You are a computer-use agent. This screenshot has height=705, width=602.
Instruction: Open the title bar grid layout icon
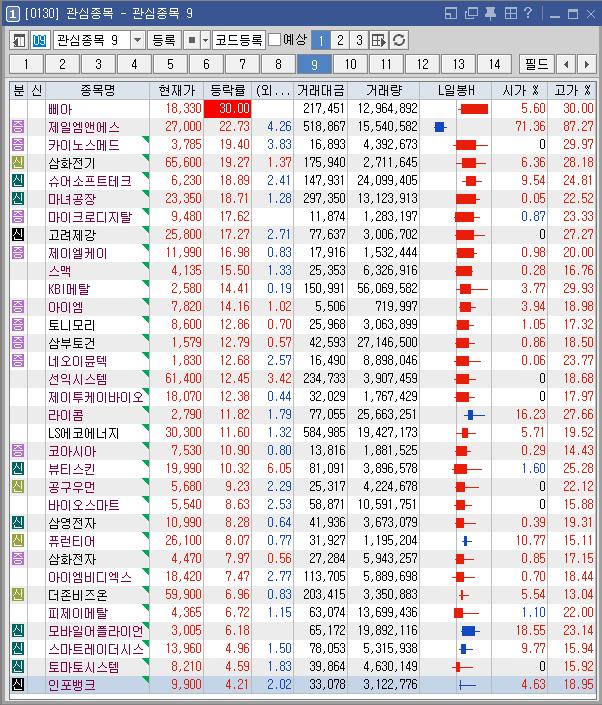[511, 13]
